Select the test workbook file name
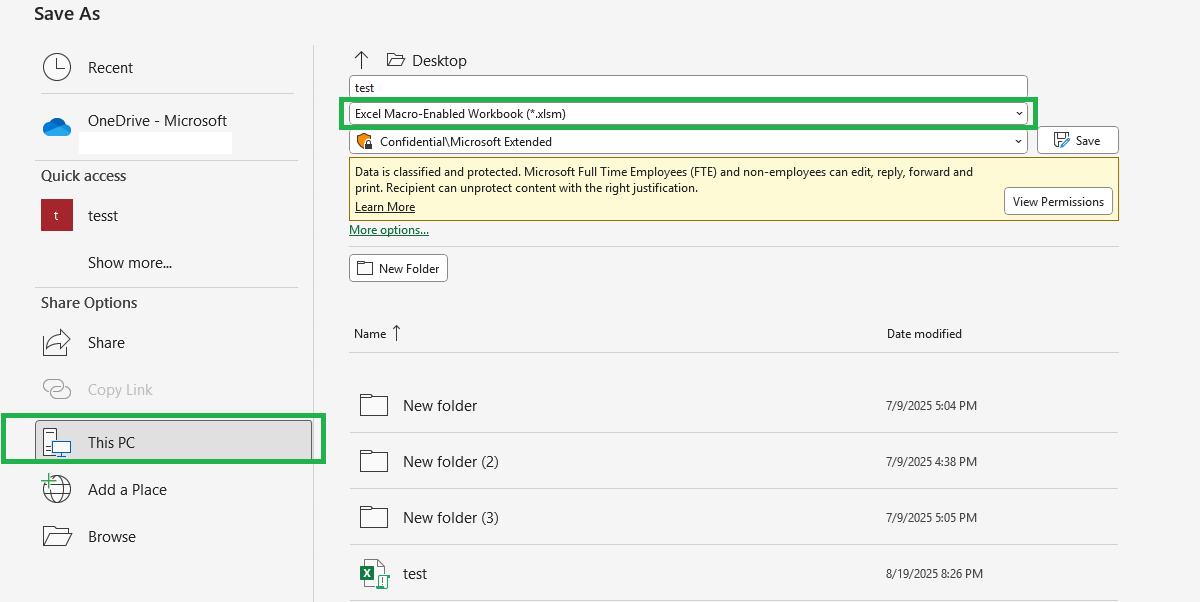Screen dimensions: 1200x602 tap(415, 574)
